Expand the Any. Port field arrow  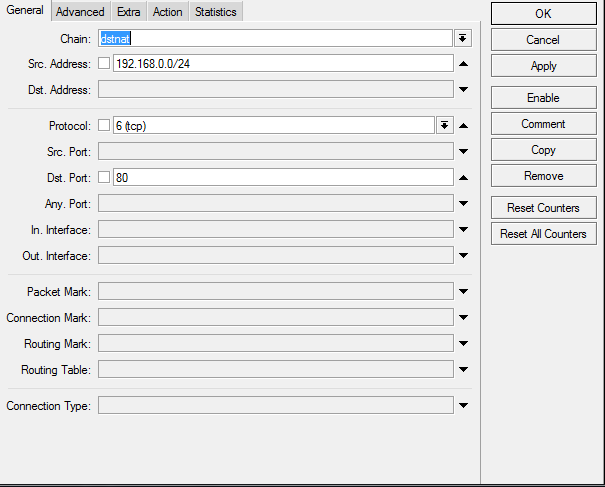463,204
